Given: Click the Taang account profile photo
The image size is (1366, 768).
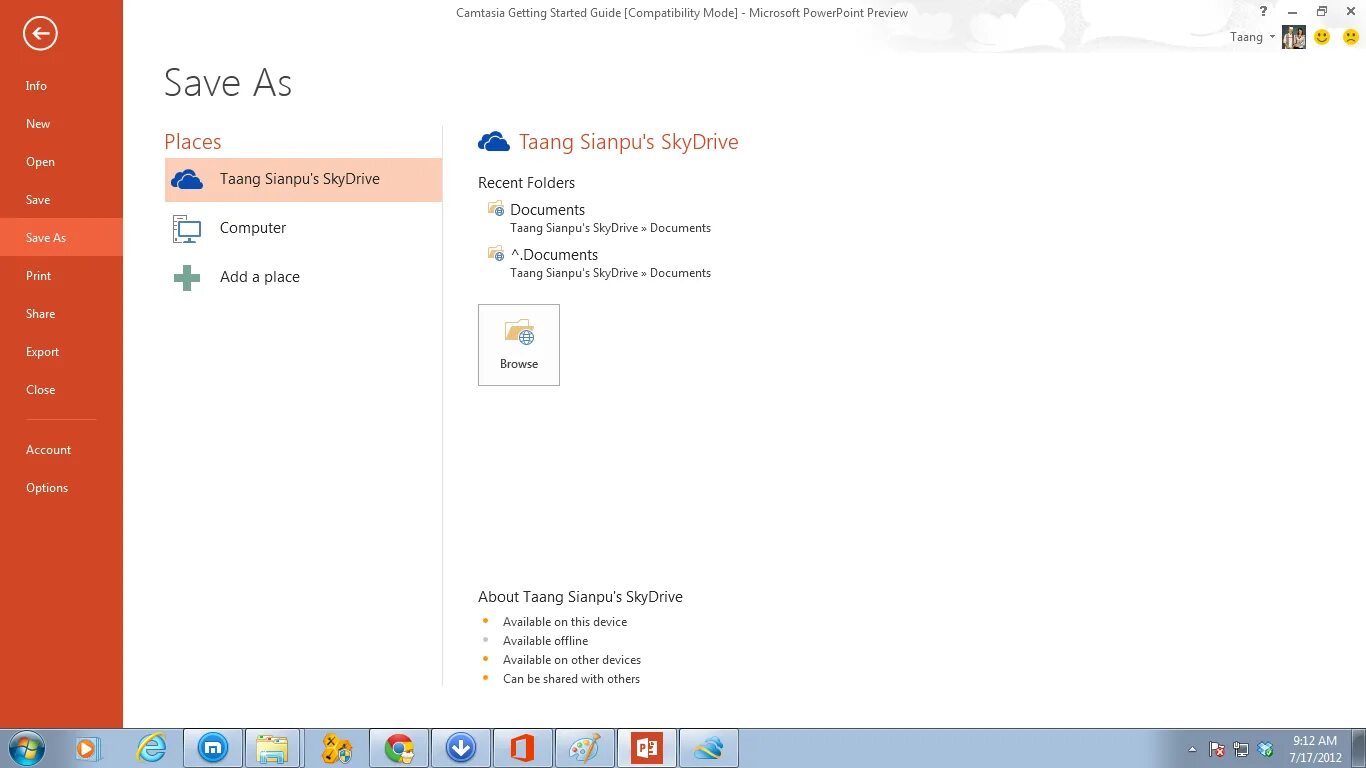Looking at the screenshot, I should click(x=1294, y=37).
